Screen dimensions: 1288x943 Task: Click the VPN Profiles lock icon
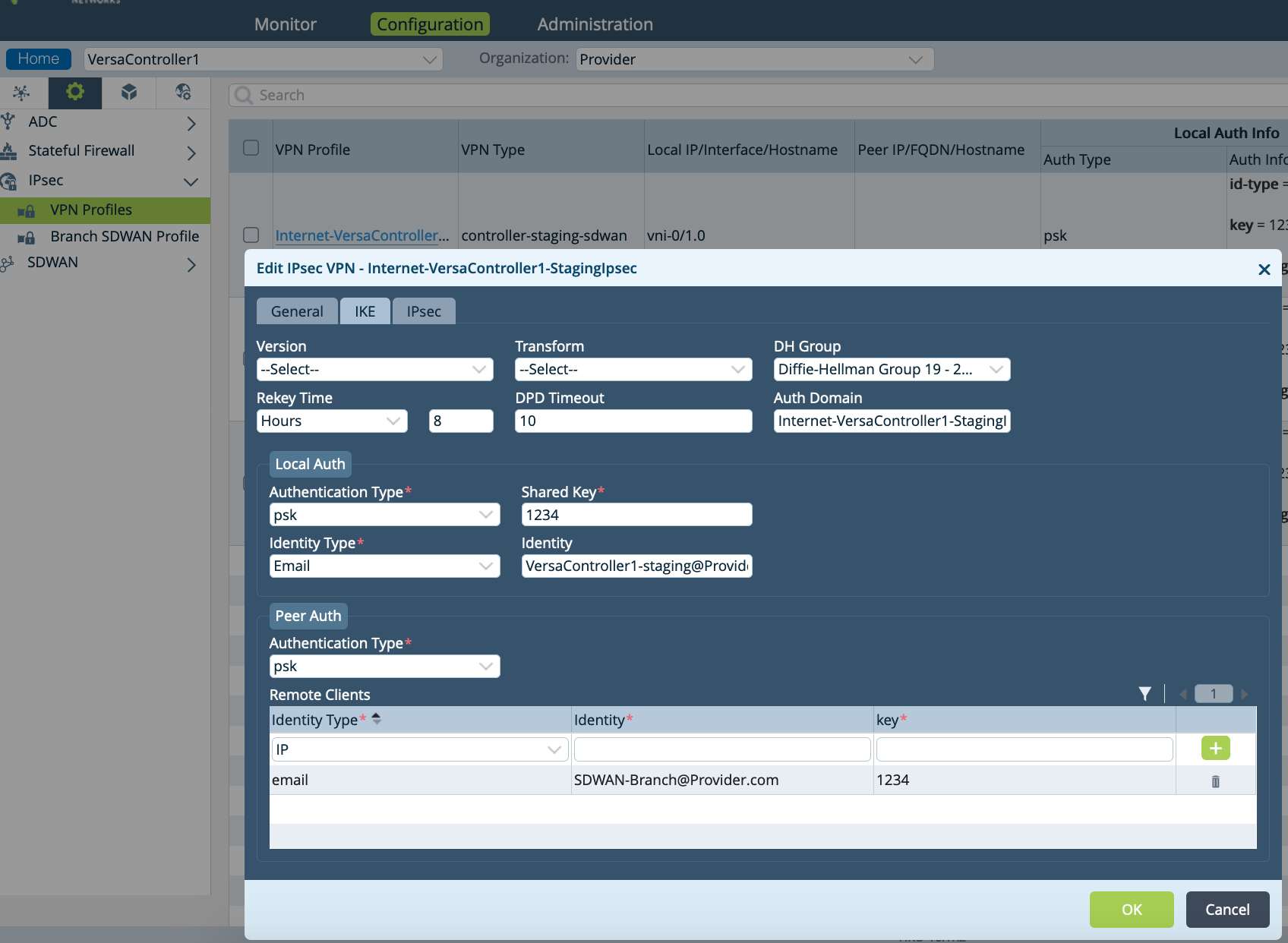click(27, 210)
